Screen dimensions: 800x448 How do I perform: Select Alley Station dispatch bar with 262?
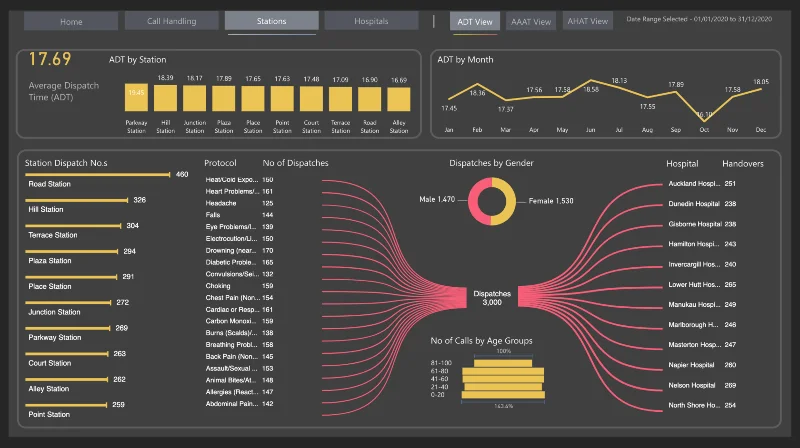click(66, 379)
